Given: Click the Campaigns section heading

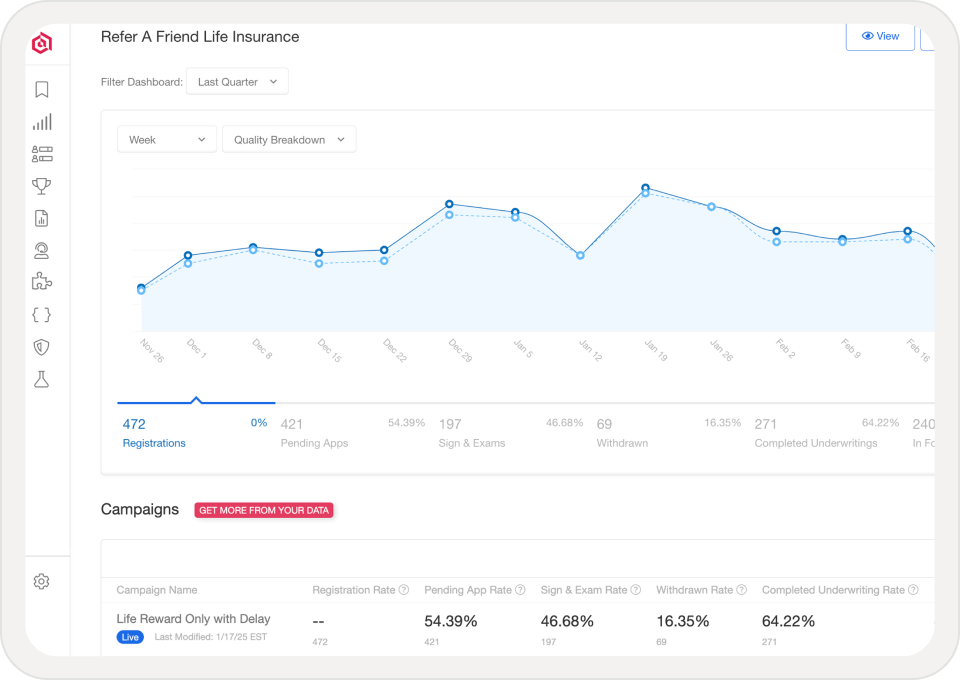Looking at the screenshot, I should (140, 510).
